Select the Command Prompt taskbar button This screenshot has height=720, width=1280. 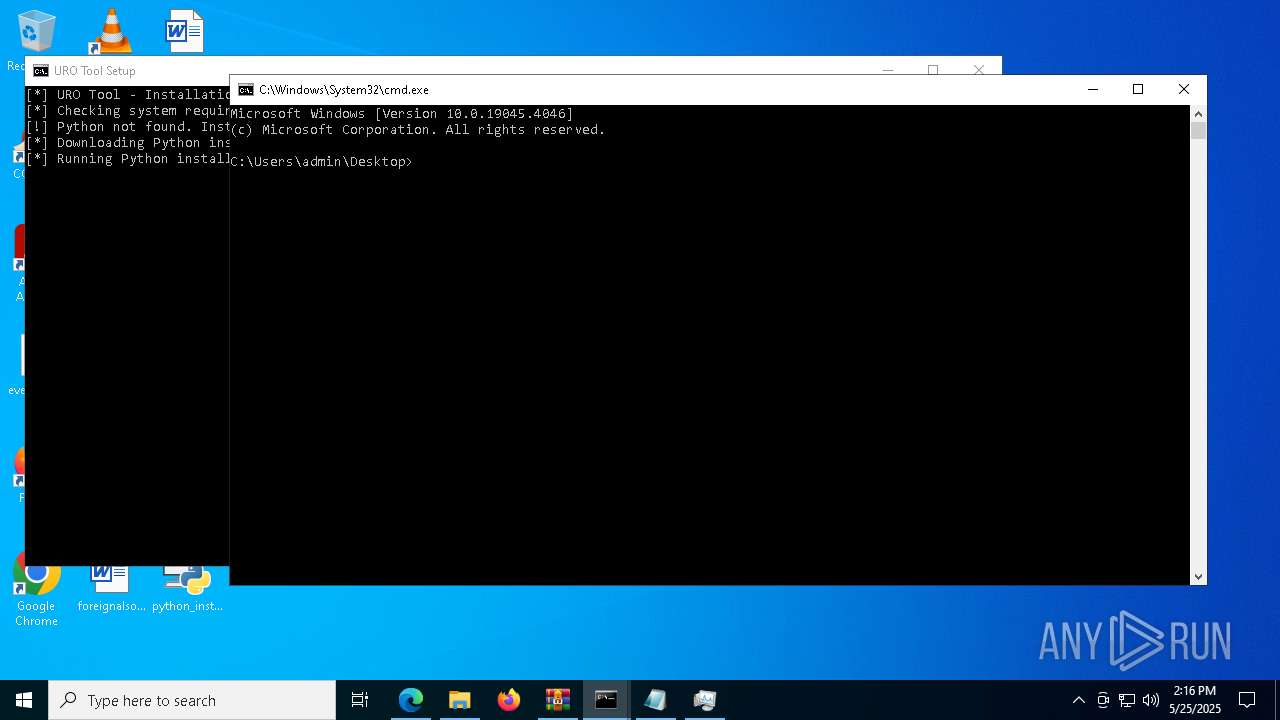(x=606, y=700)
